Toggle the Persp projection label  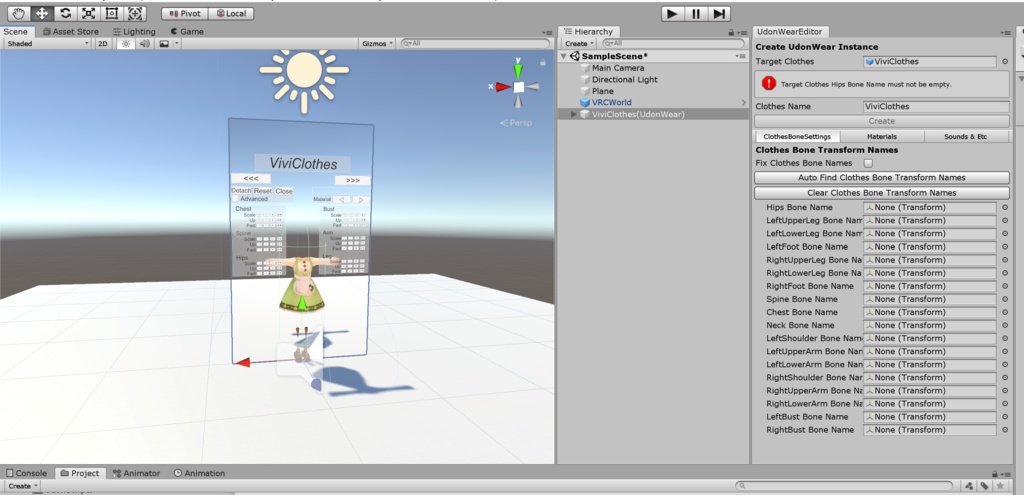pyautogui.click(x=517, y=123)
